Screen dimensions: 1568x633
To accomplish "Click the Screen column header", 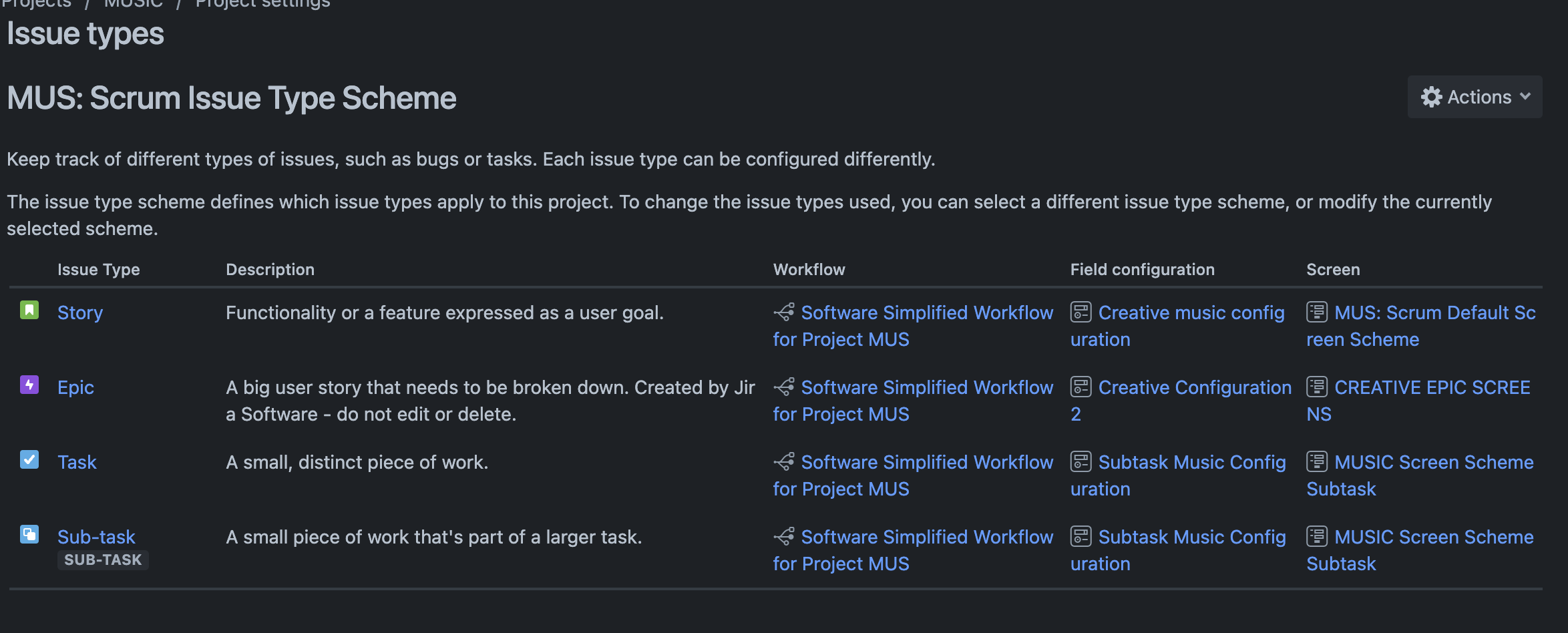I will coord(1333,270).
